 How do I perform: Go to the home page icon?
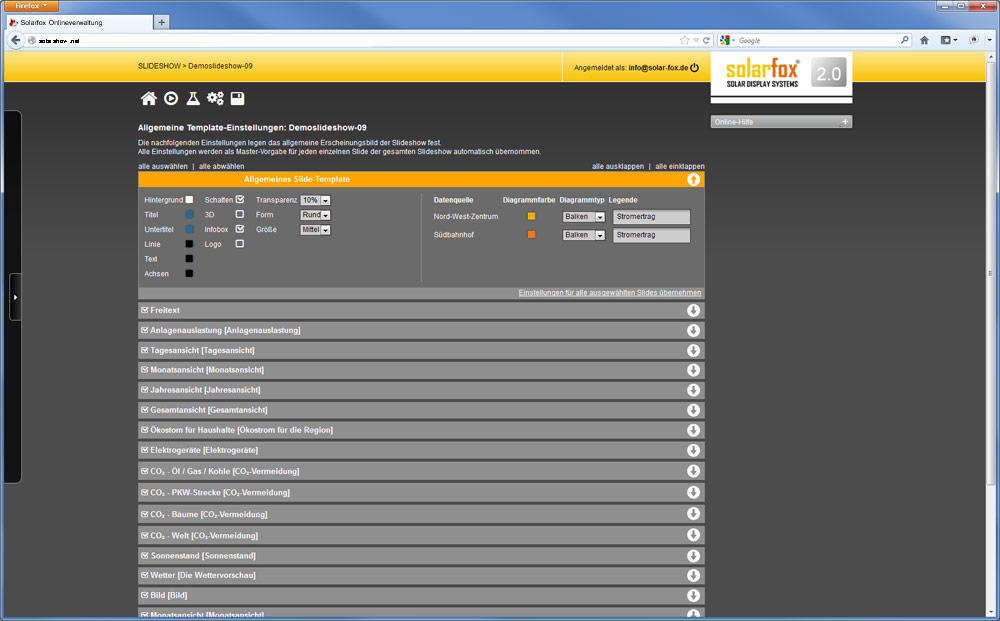point(148,98)
